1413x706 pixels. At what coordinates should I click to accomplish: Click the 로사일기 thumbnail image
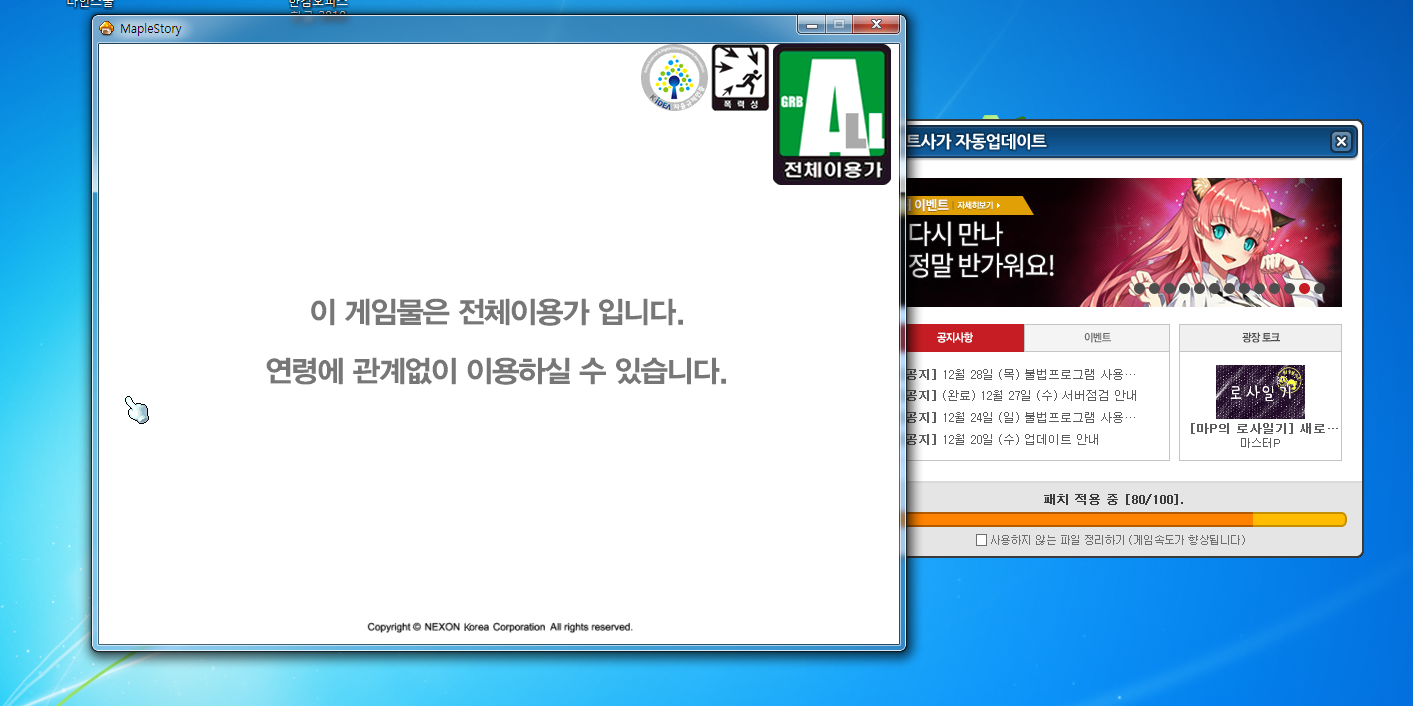click(x=1260, y=392)
